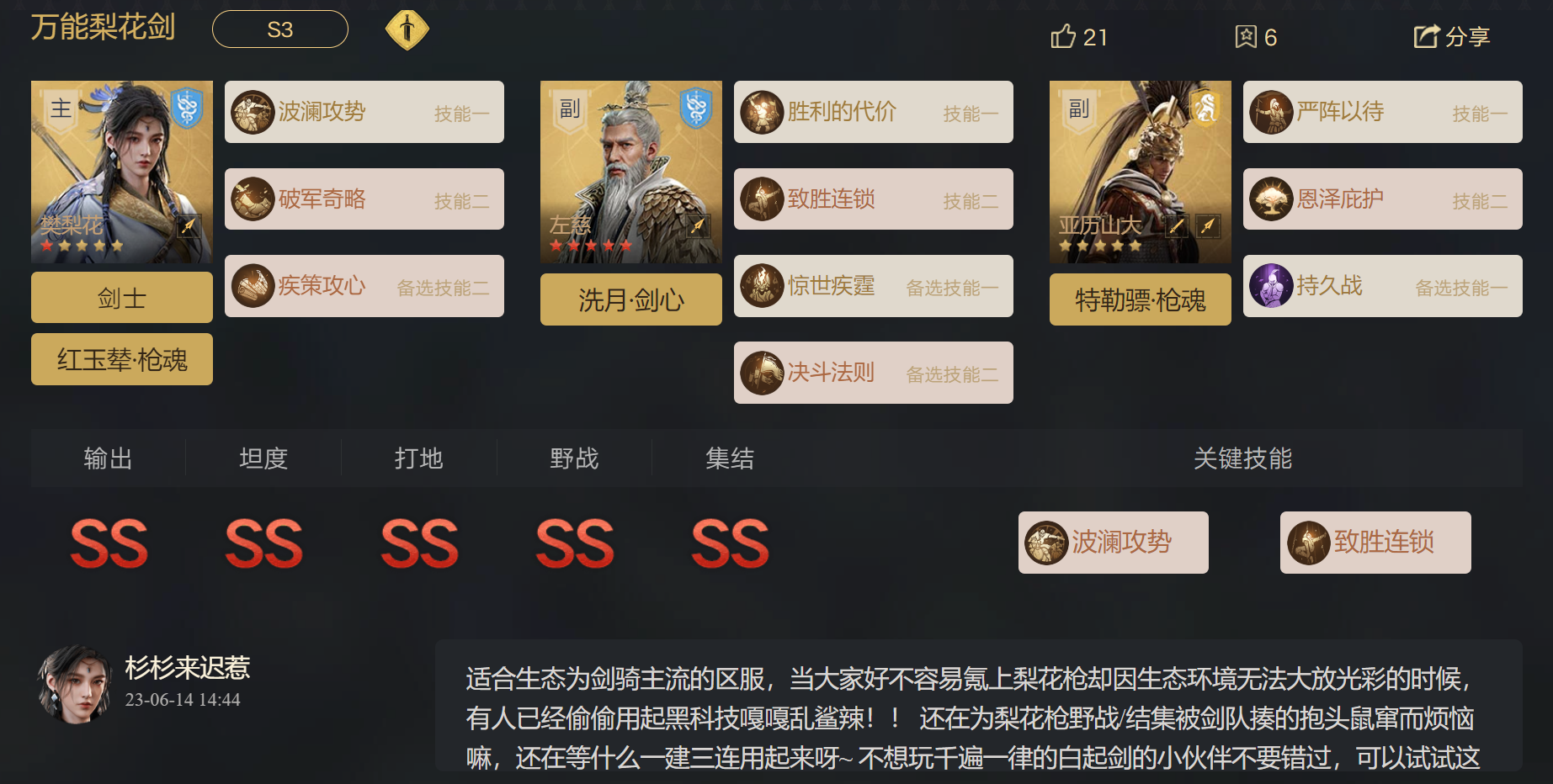Select the 野战 rating column header
Image resolution: width=1553 pixels, height=784 pixels.
pos(574,458)
